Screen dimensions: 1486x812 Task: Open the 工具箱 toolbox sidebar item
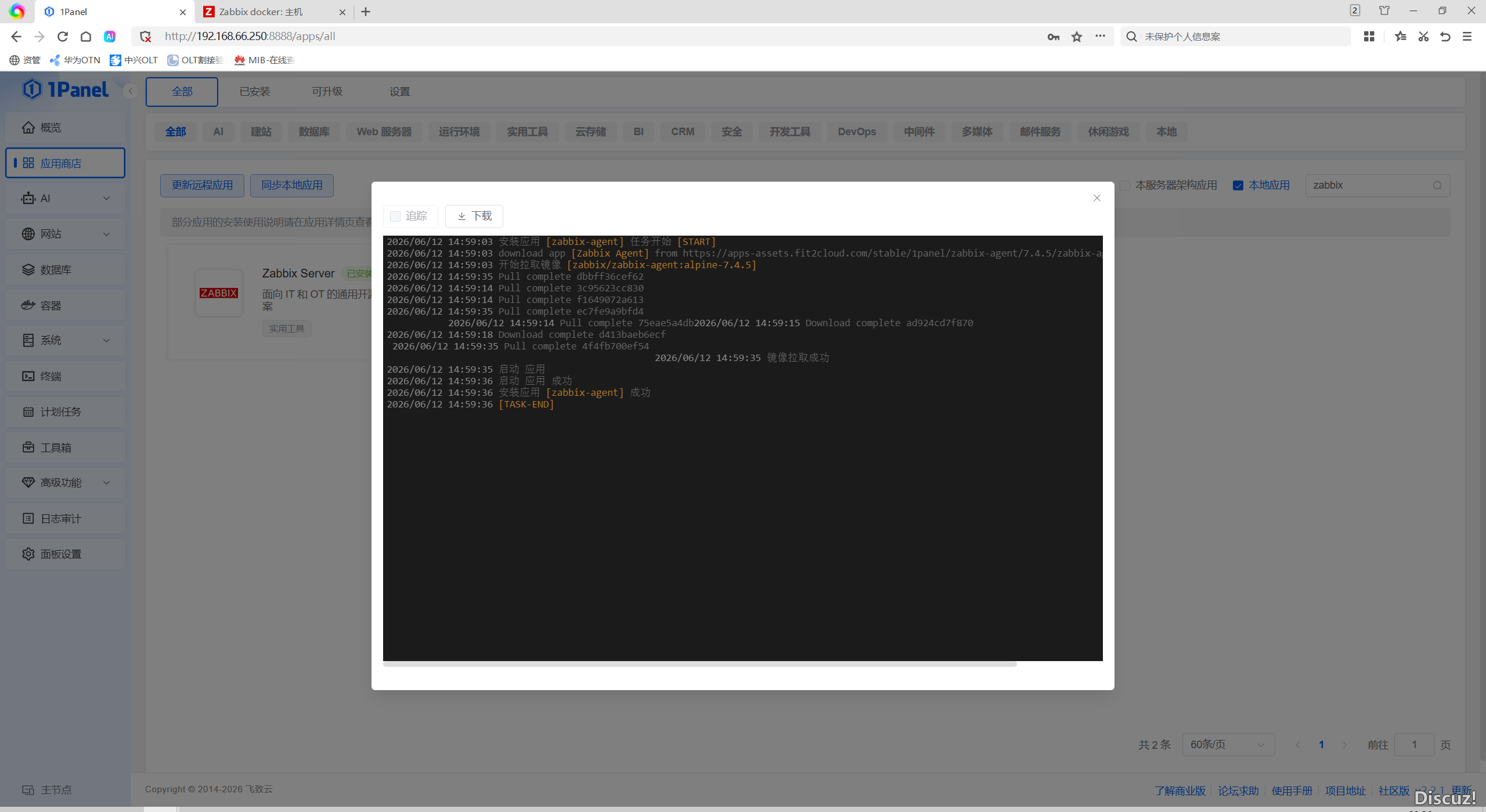click(x=65, y=447)
